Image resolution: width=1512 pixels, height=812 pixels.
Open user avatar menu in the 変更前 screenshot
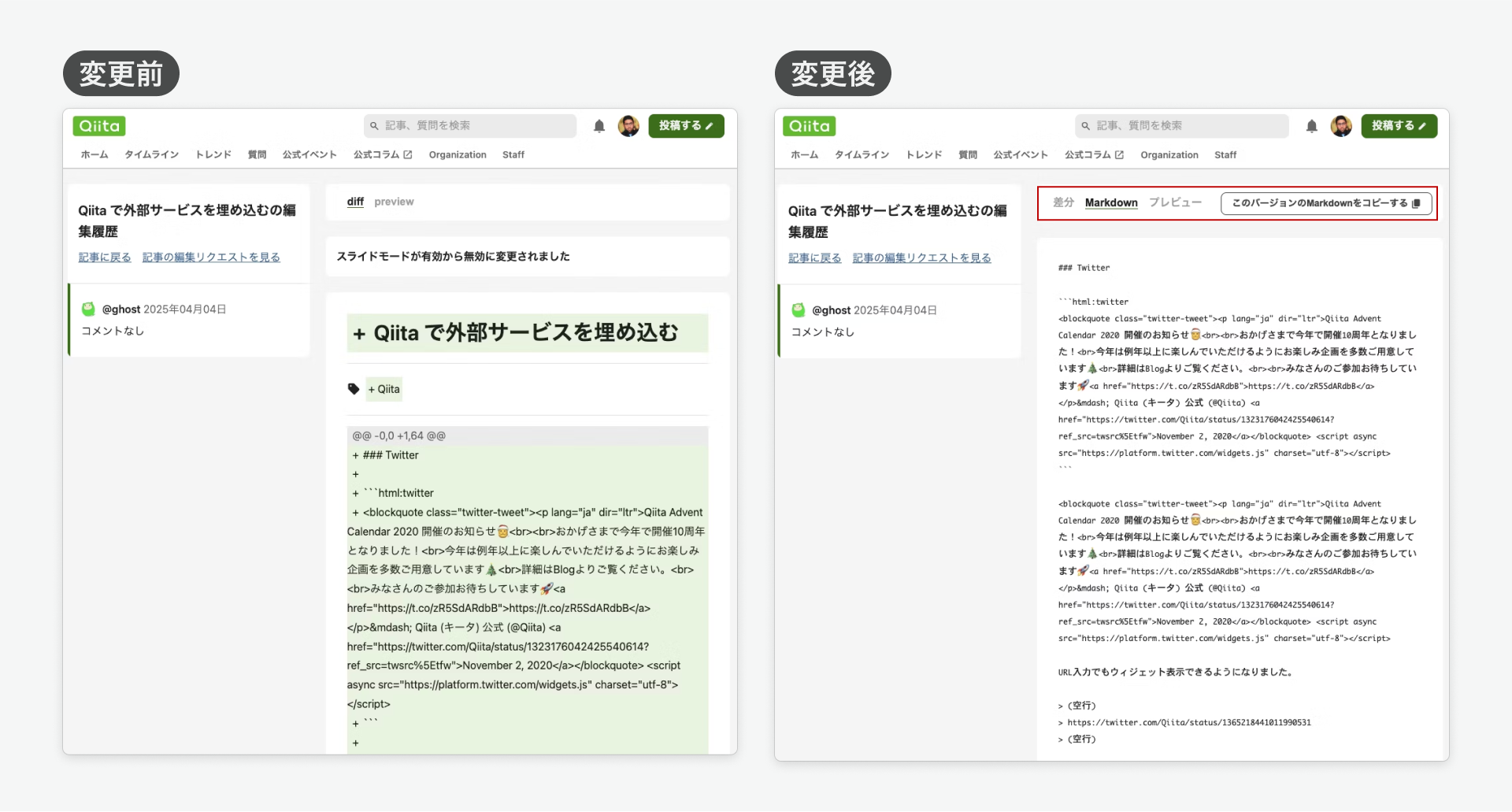[628, 126]
